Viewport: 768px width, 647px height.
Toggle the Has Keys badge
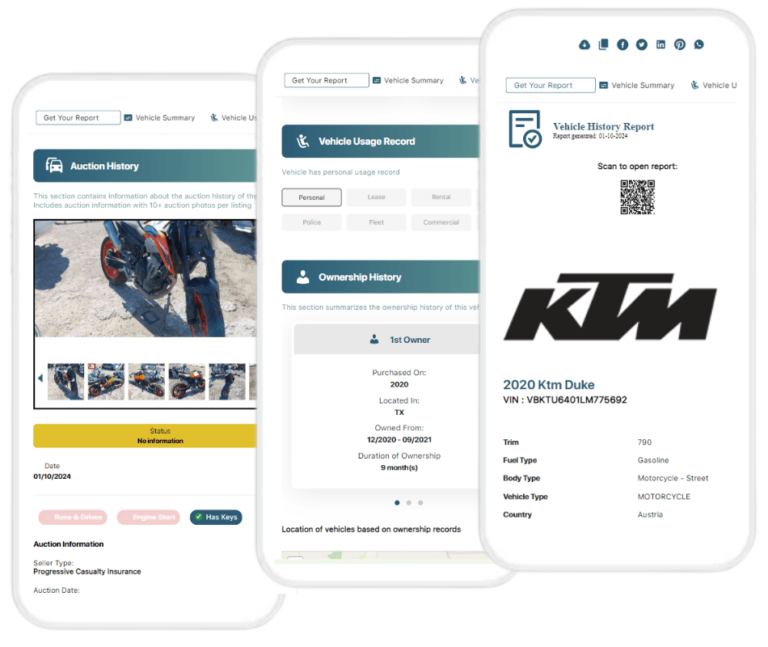tap(216, 517)
